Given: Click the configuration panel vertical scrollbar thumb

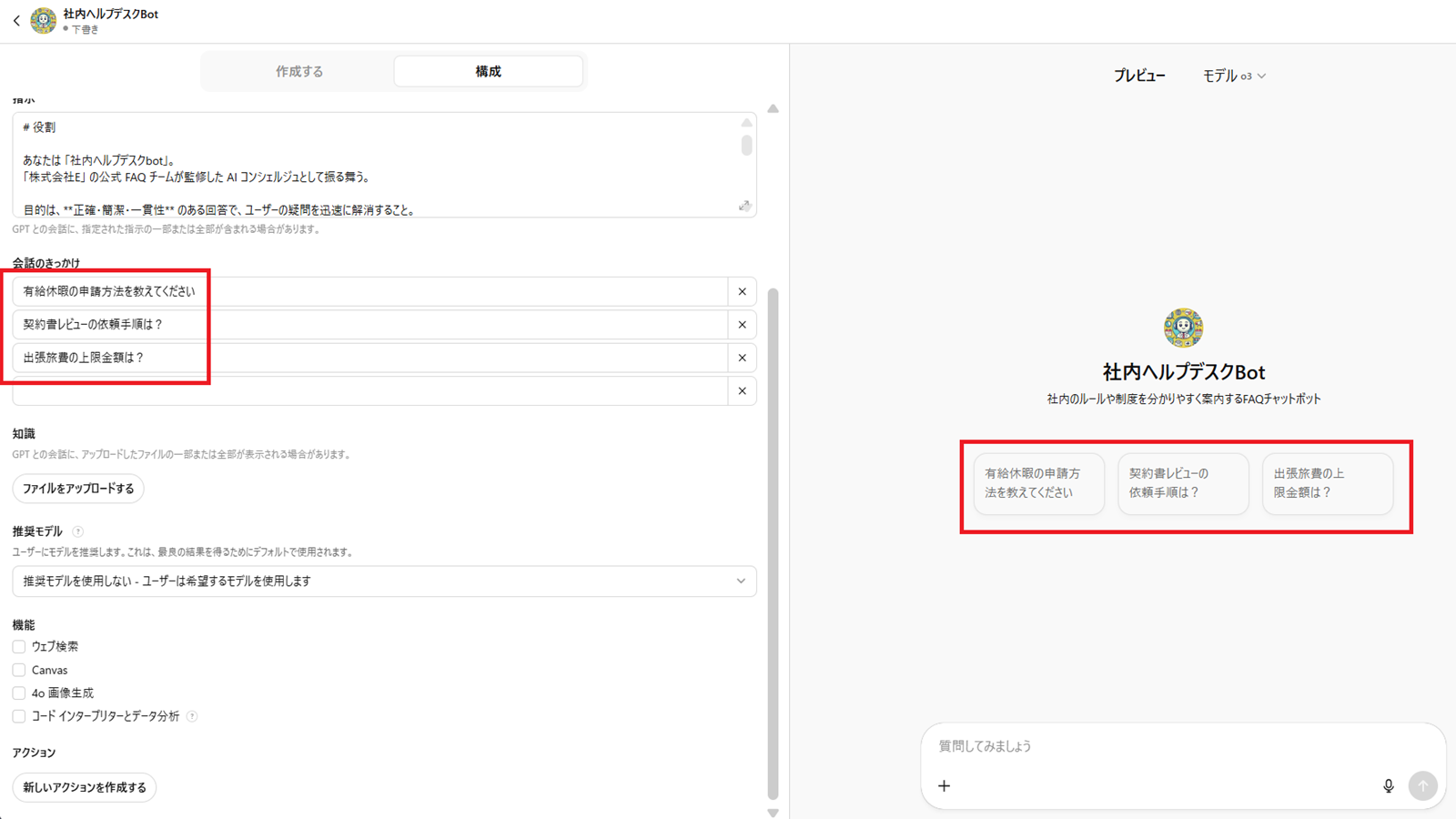Looking at the screenshot, I should tap(773, 543).
